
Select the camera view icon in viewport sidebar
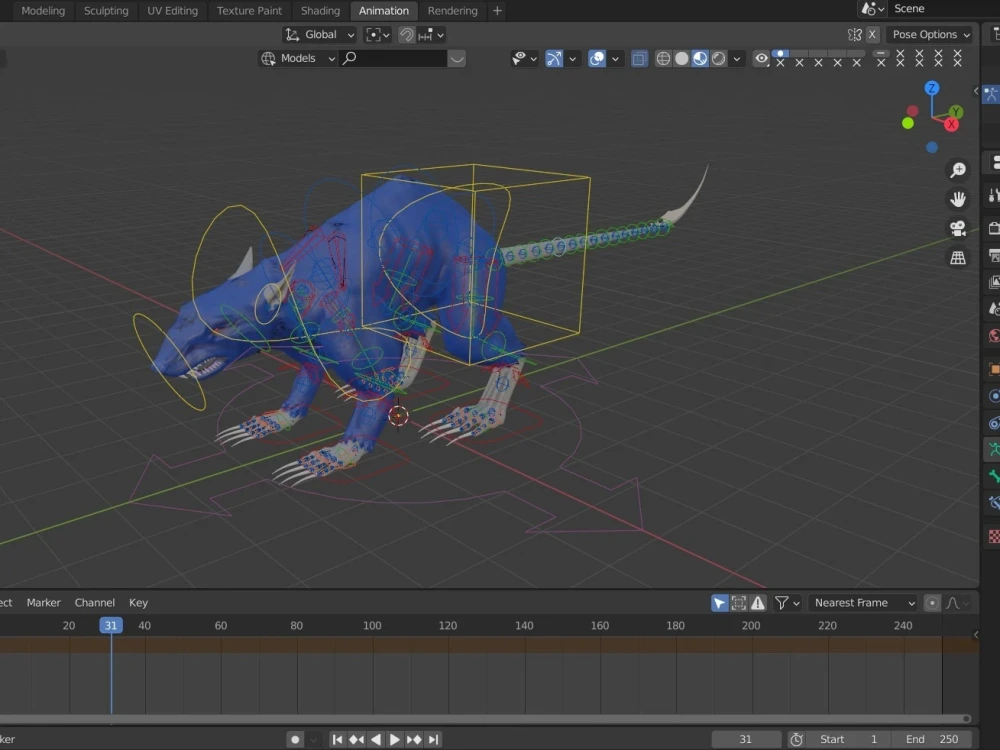[958, 227]
